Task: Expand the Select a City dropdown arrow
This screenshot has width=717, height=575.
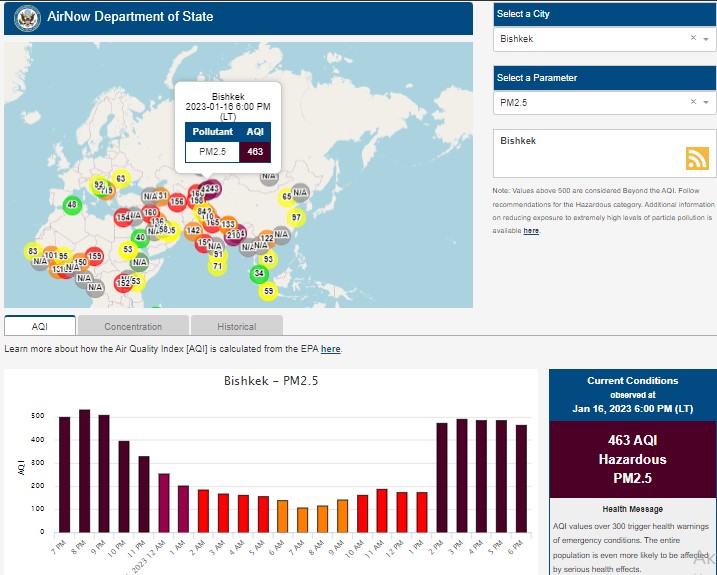Action: [706, 39]
